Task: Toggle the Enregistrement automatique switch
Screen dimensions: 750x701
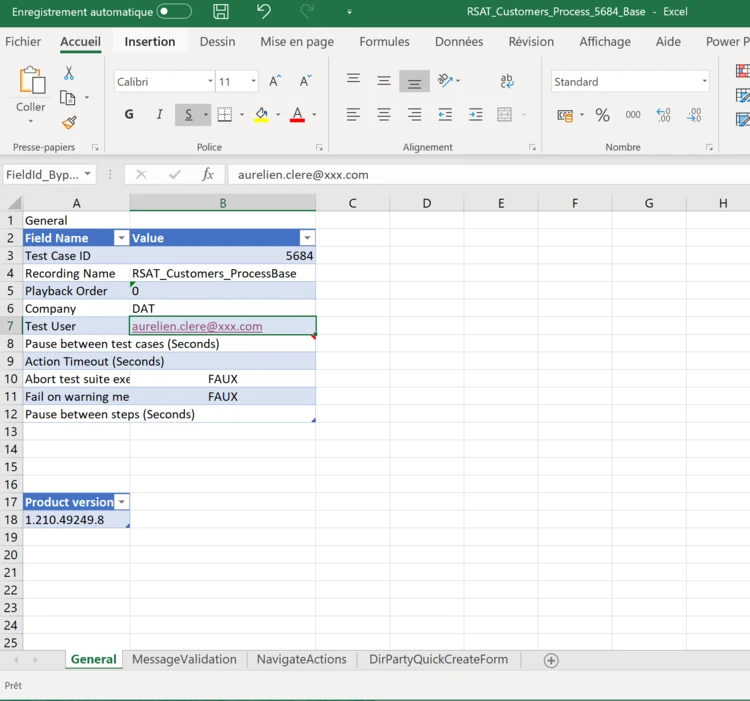Action: 174,12
